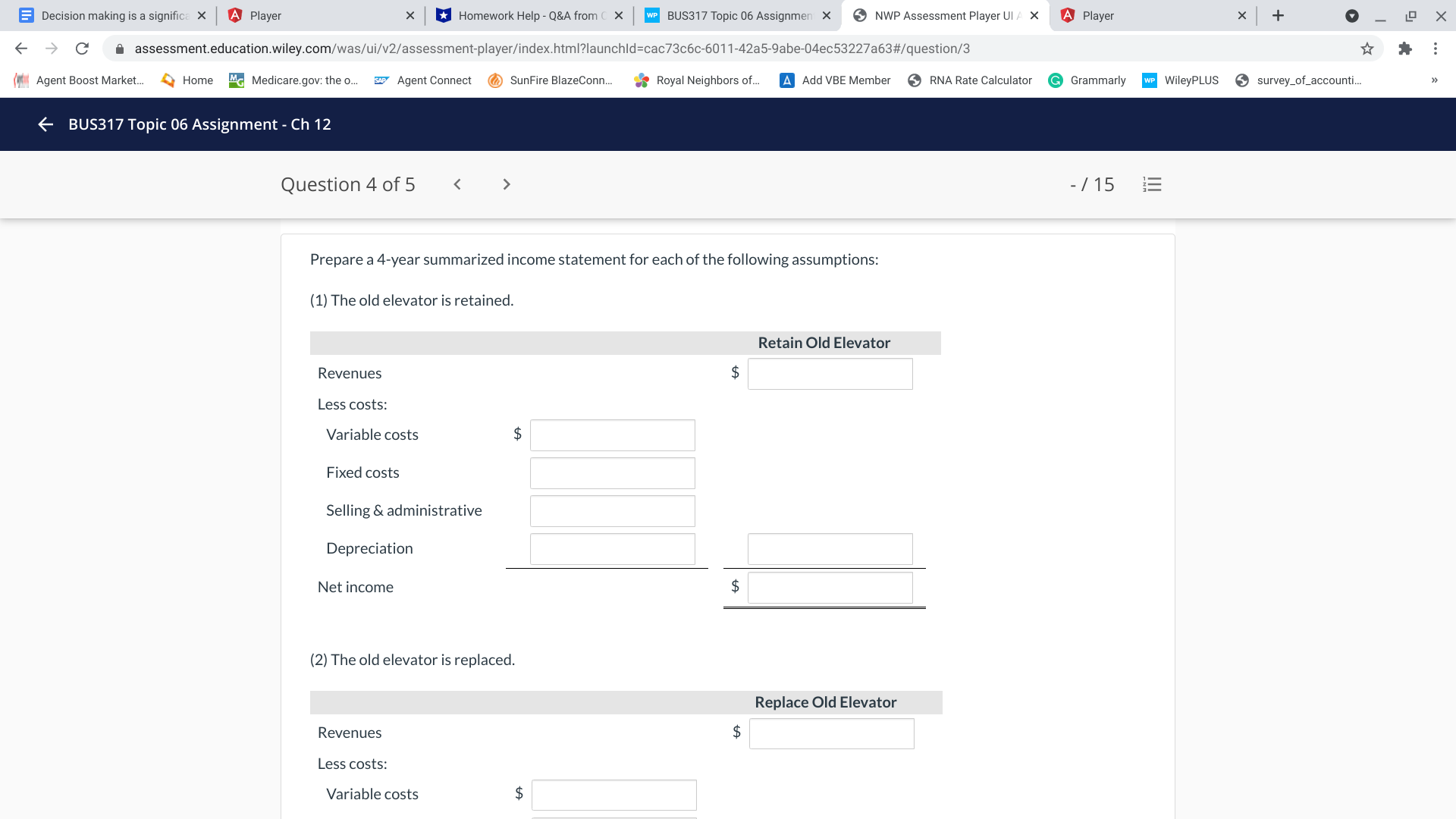Click Retain Old Elevator Net income field
Screen dimensions: 1456x819
pyautogui.click(x=830, y=588)
